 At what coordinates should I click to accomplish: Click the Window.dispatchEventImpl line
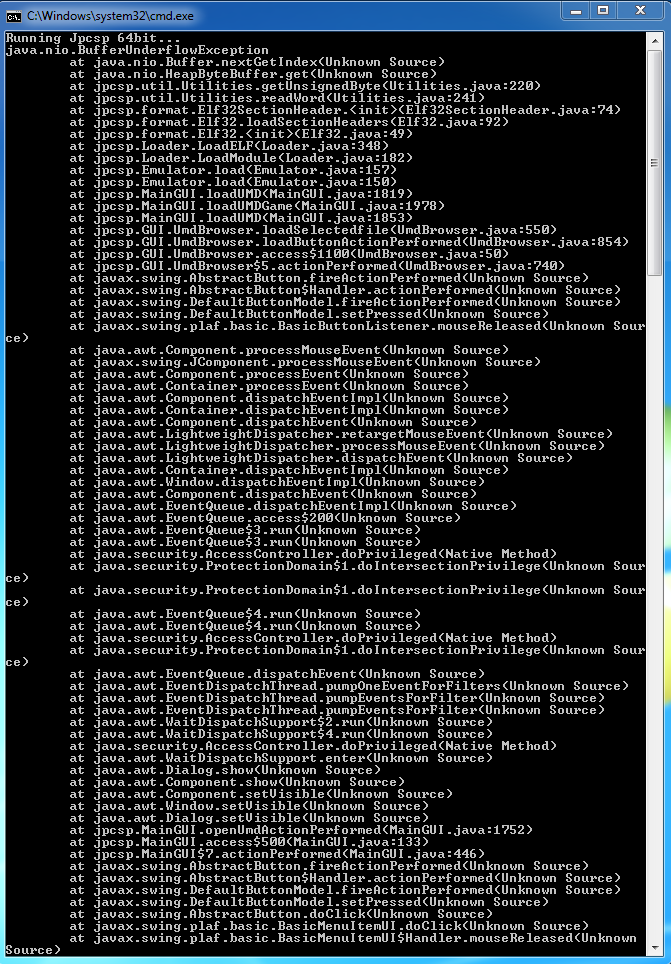277,482
